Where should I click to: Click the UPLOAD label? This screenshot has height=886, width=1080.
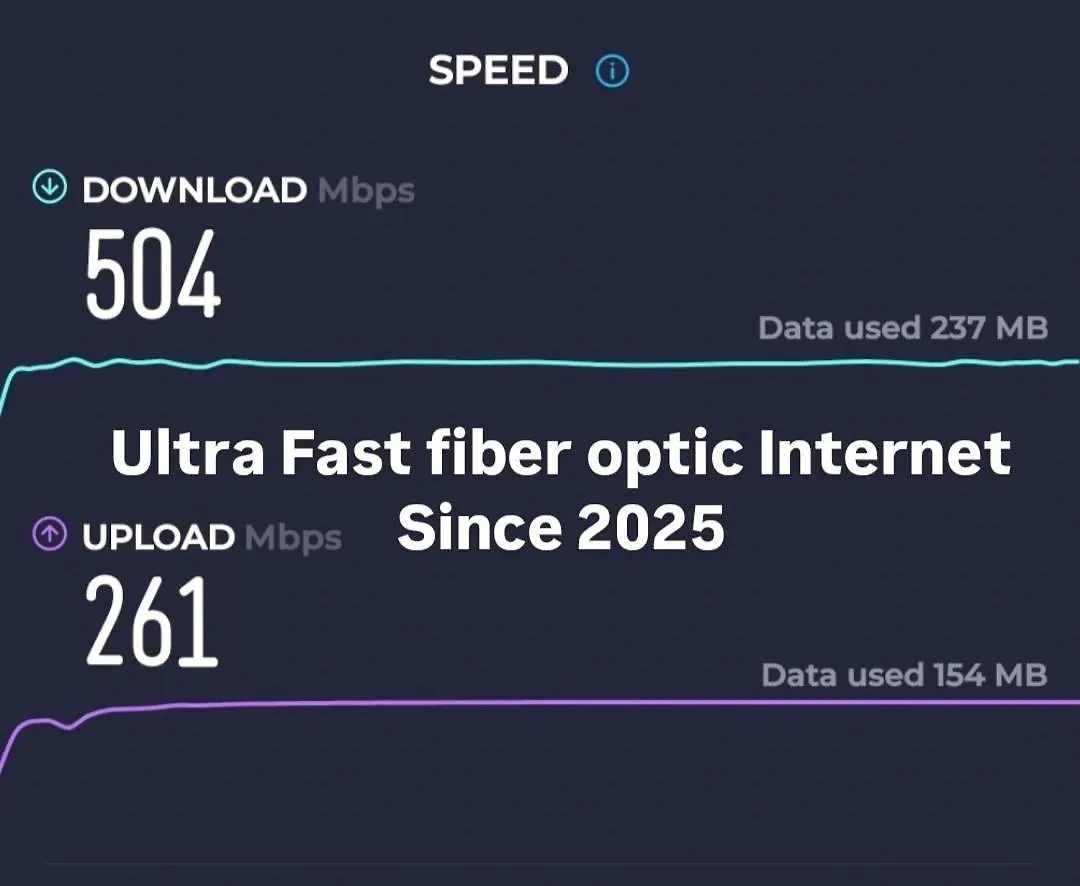[x=159, y=537]
